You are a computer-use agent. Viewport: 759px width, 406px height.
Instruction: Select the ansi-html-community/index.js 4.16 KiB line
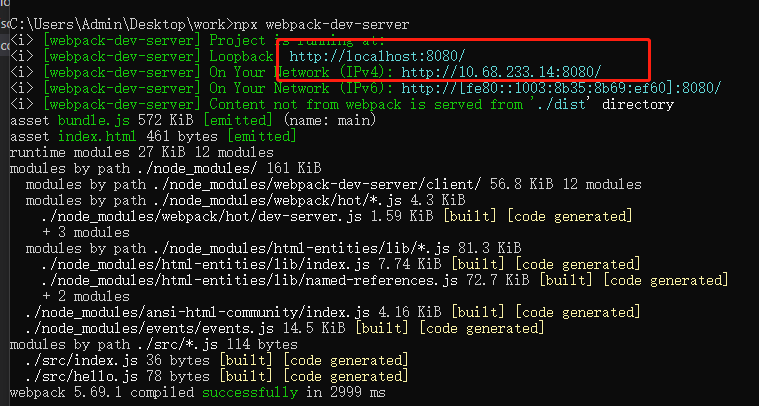(334, 312)
